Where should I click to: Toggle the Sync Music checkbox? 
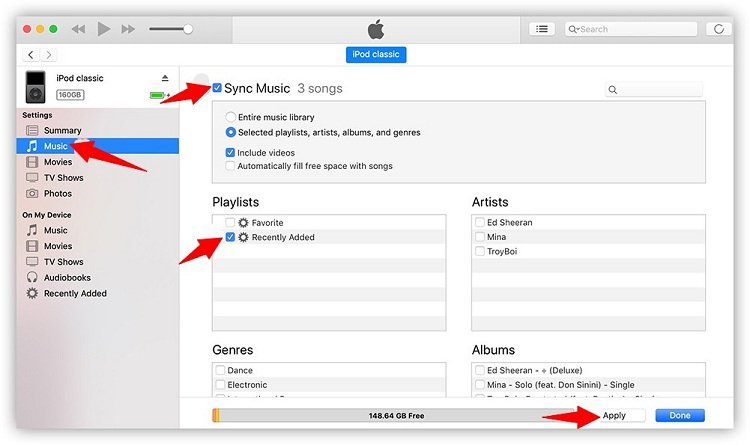pyautogui.click(x=217, y=89)
